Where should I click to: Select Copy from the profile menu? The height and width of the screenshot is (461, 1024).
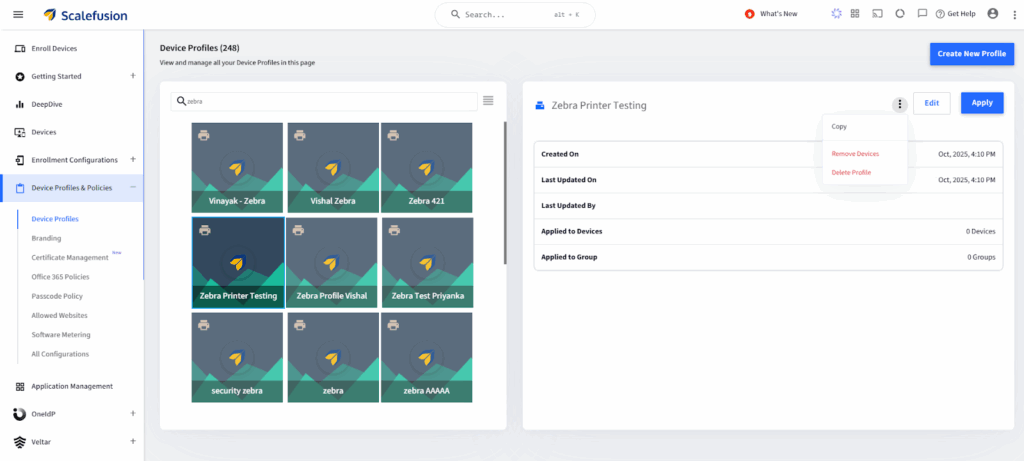click(x=839, y=127)
